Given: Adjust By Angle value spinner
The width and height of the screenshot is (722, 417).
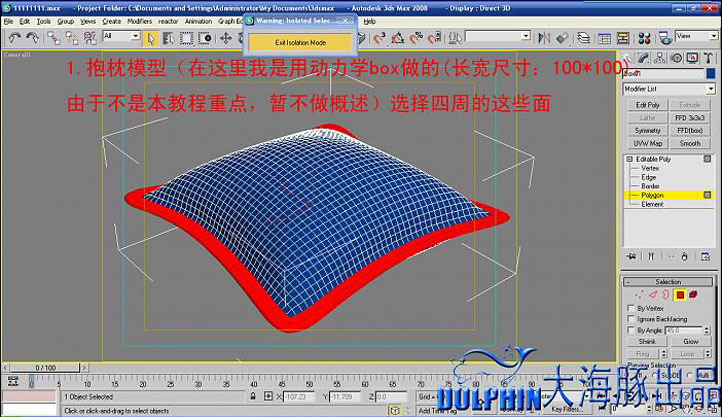Looking at the screenshot, I should tap(707, 330).
